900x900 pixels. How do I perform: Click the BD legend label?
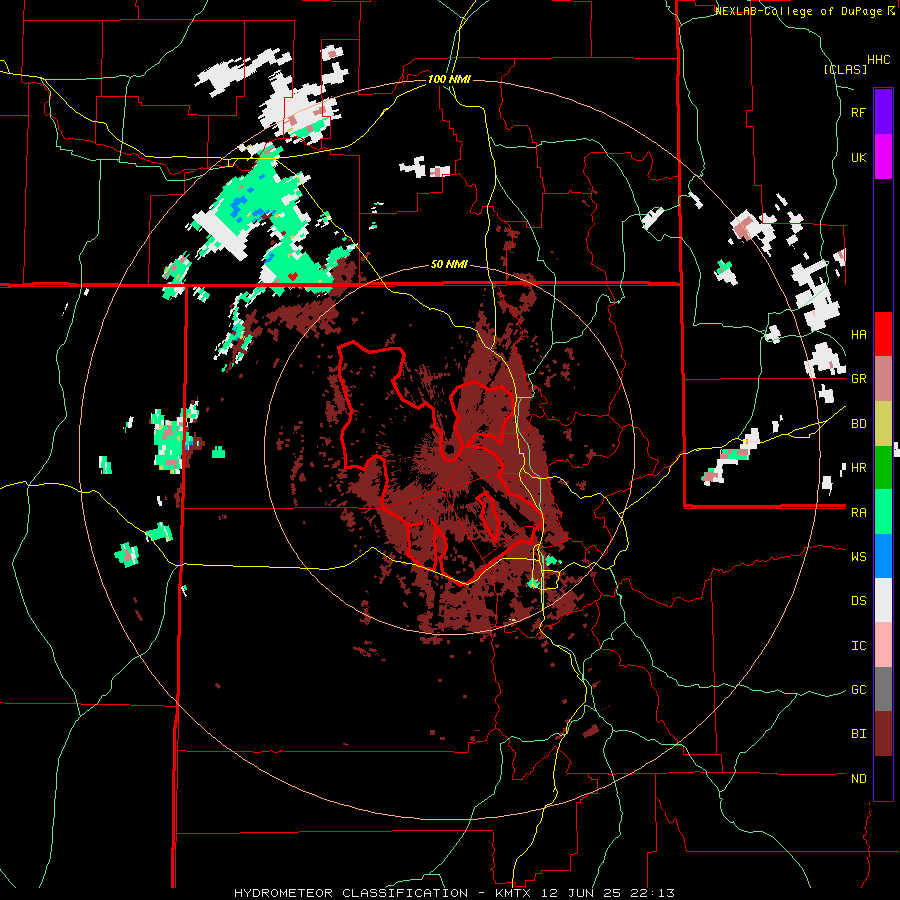pos(858,424)
